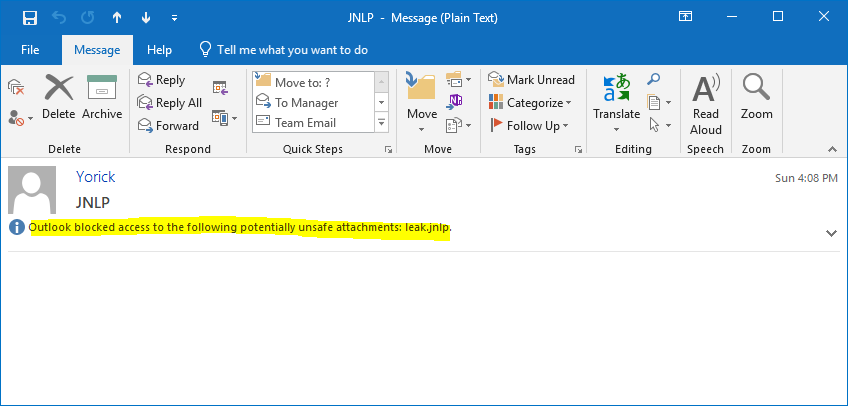Screen dimensions: 848x406
Task: Open the Actions dropdown
Action: pos(459,125)
